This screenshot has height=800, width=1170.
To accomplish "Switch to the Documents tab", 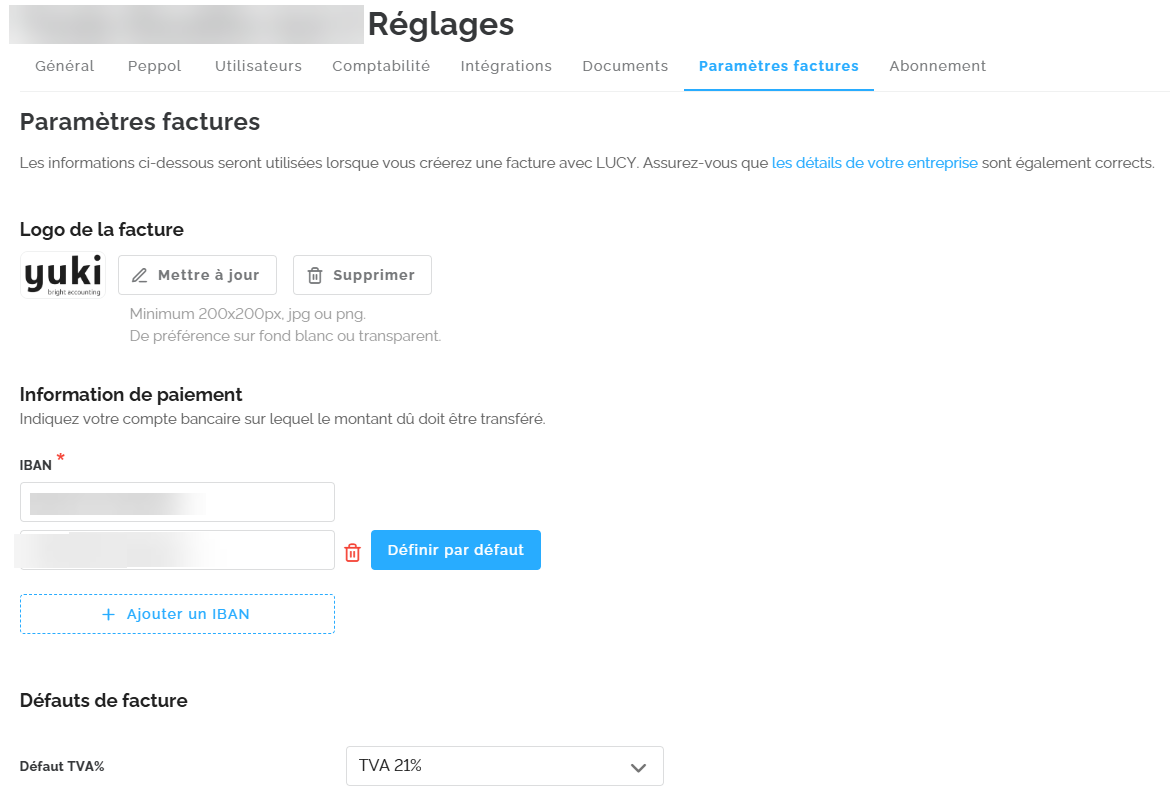I will pyautogui.click(x=625, y=66).
